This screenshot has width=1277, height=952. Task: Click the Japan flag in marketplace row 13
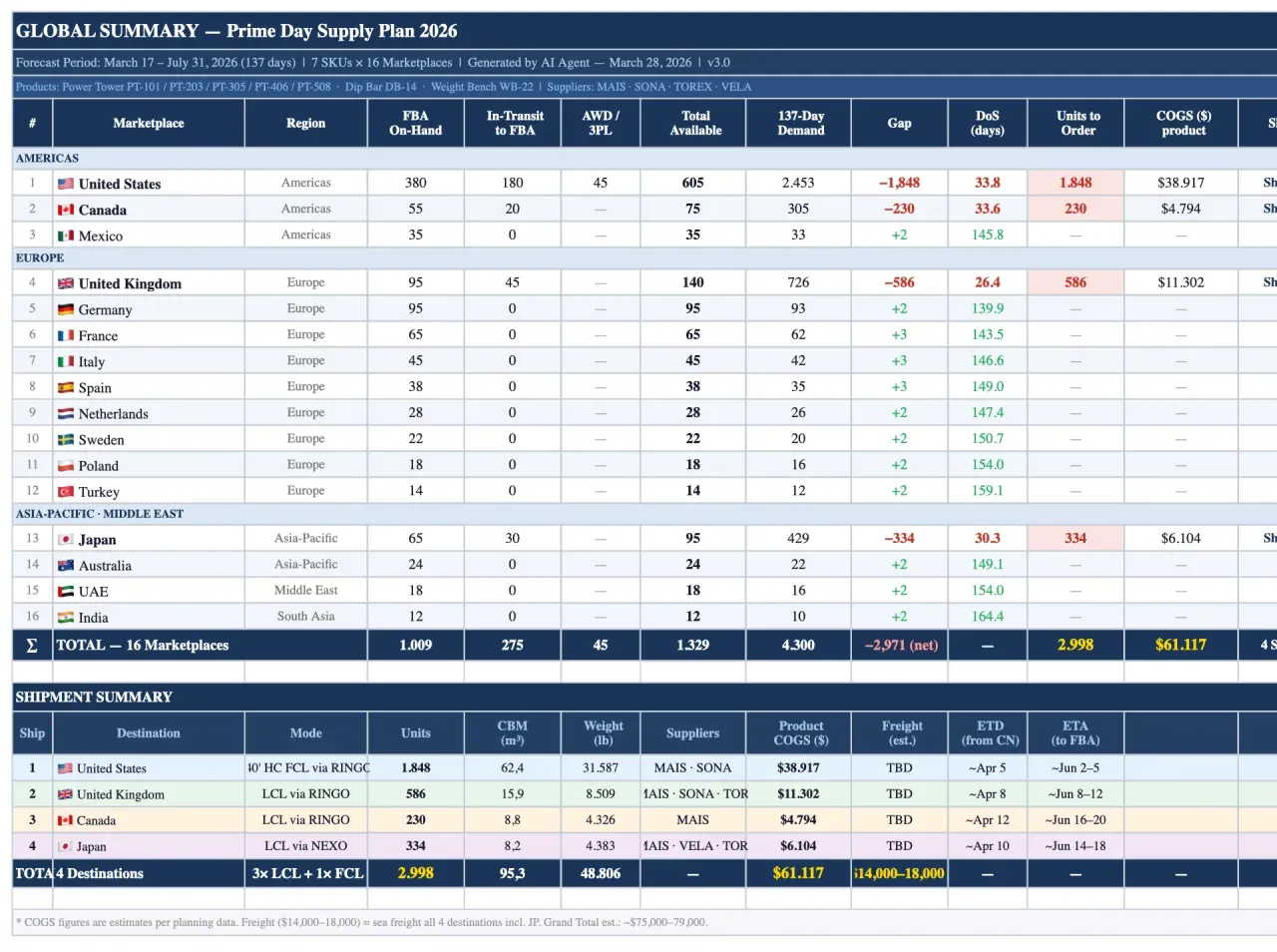point(66,539)
